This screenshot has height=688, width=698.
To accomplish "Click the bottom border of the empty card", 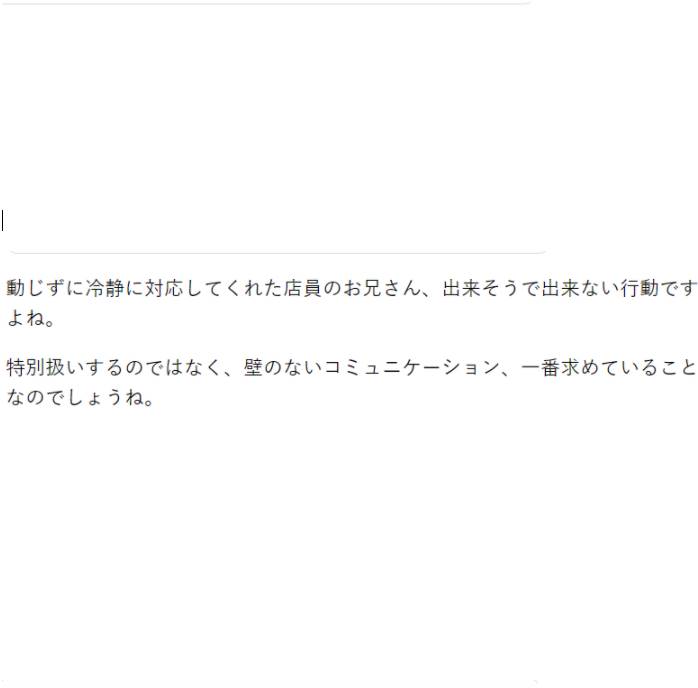I will (x=278, y=253).
